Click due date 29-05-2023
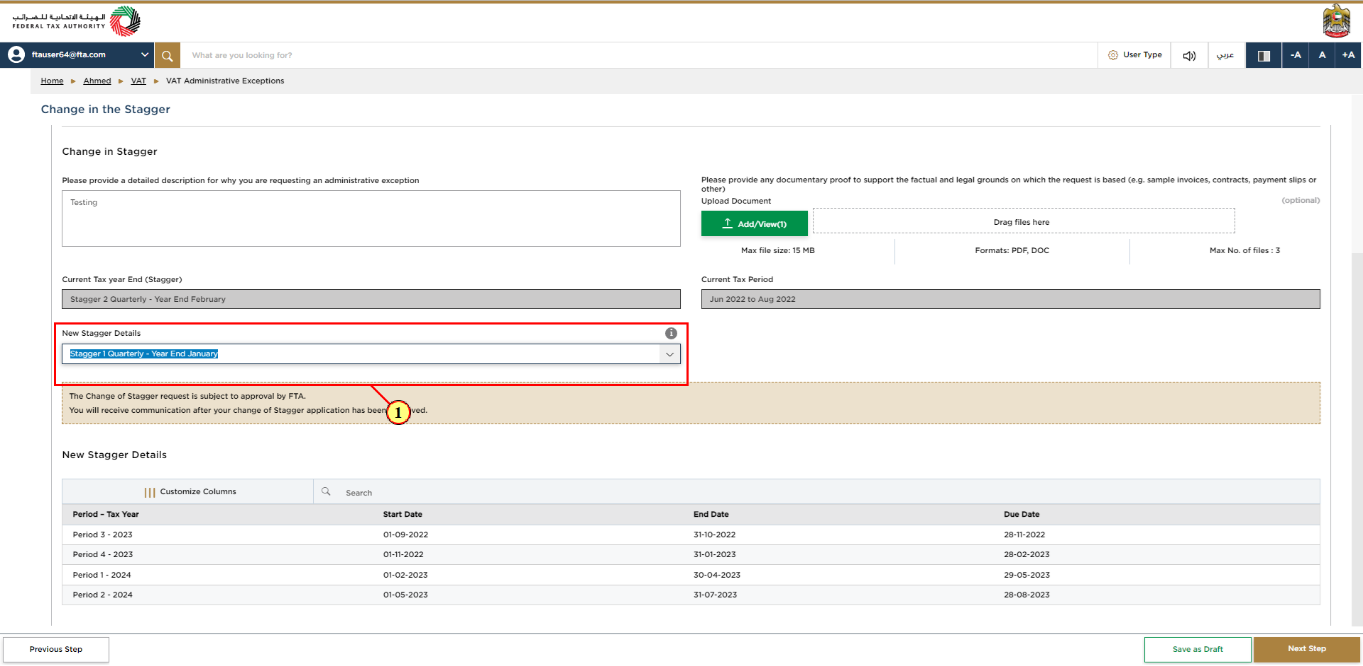 [x=1027, y=575]
